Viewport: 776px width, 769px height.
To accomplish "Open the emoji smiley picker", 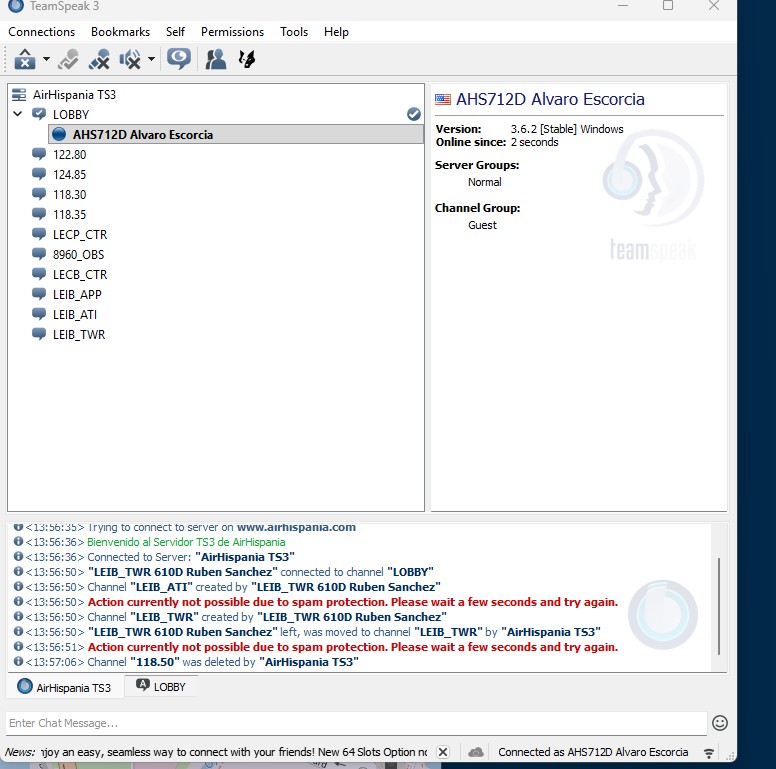I will click(x=719, y=723).
